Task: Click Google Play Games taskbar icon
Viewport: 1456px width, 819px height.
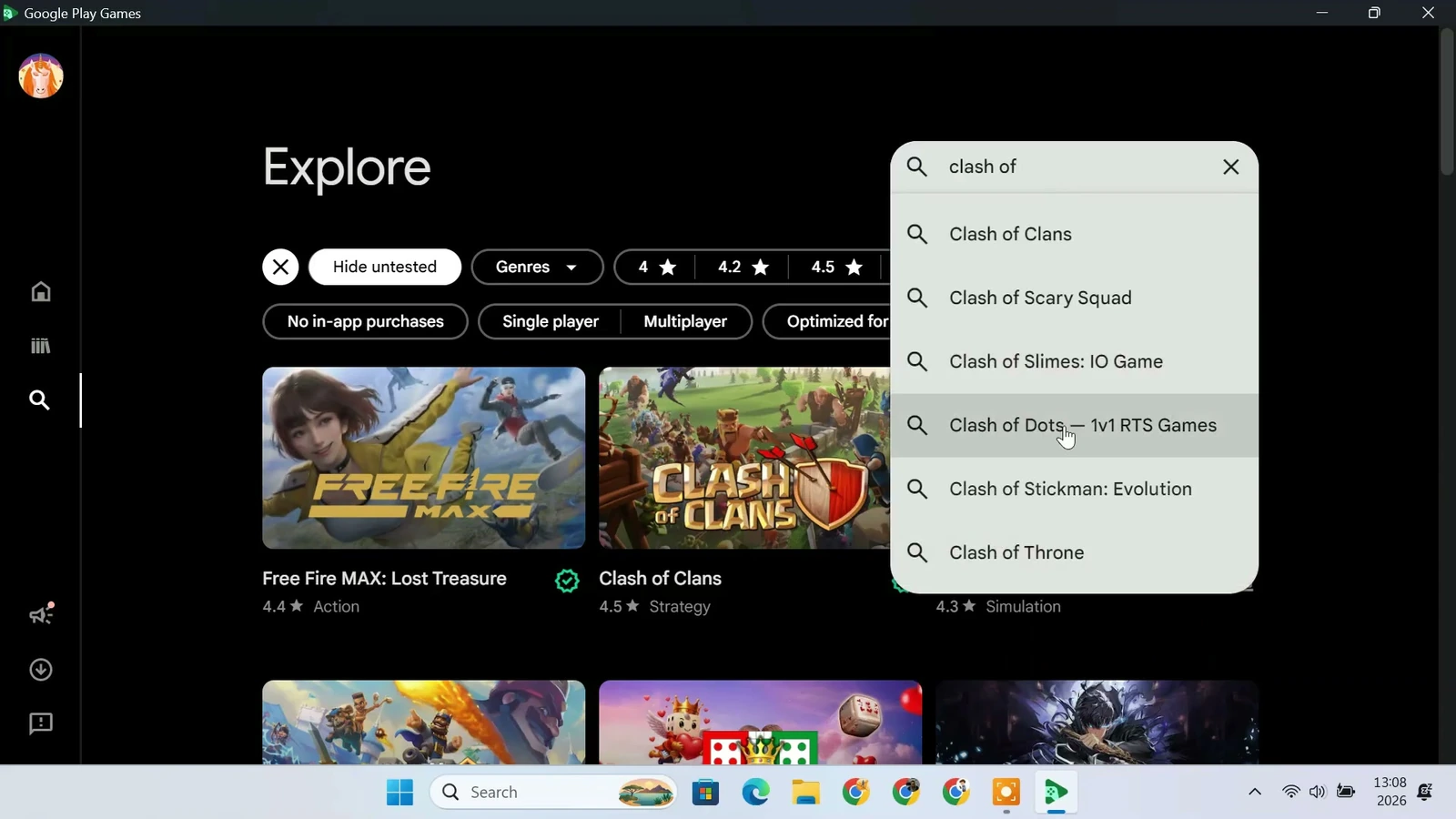Action: point(1056,793)
